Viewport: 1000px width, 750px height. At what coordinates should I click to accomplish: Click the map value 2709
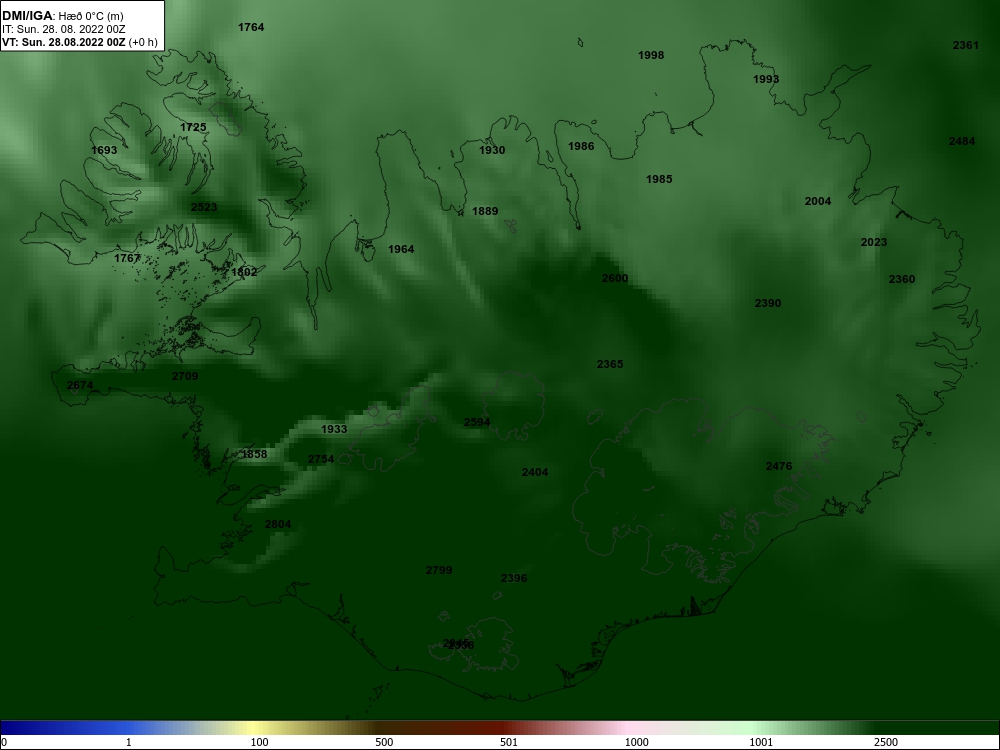tap(185, 376)
